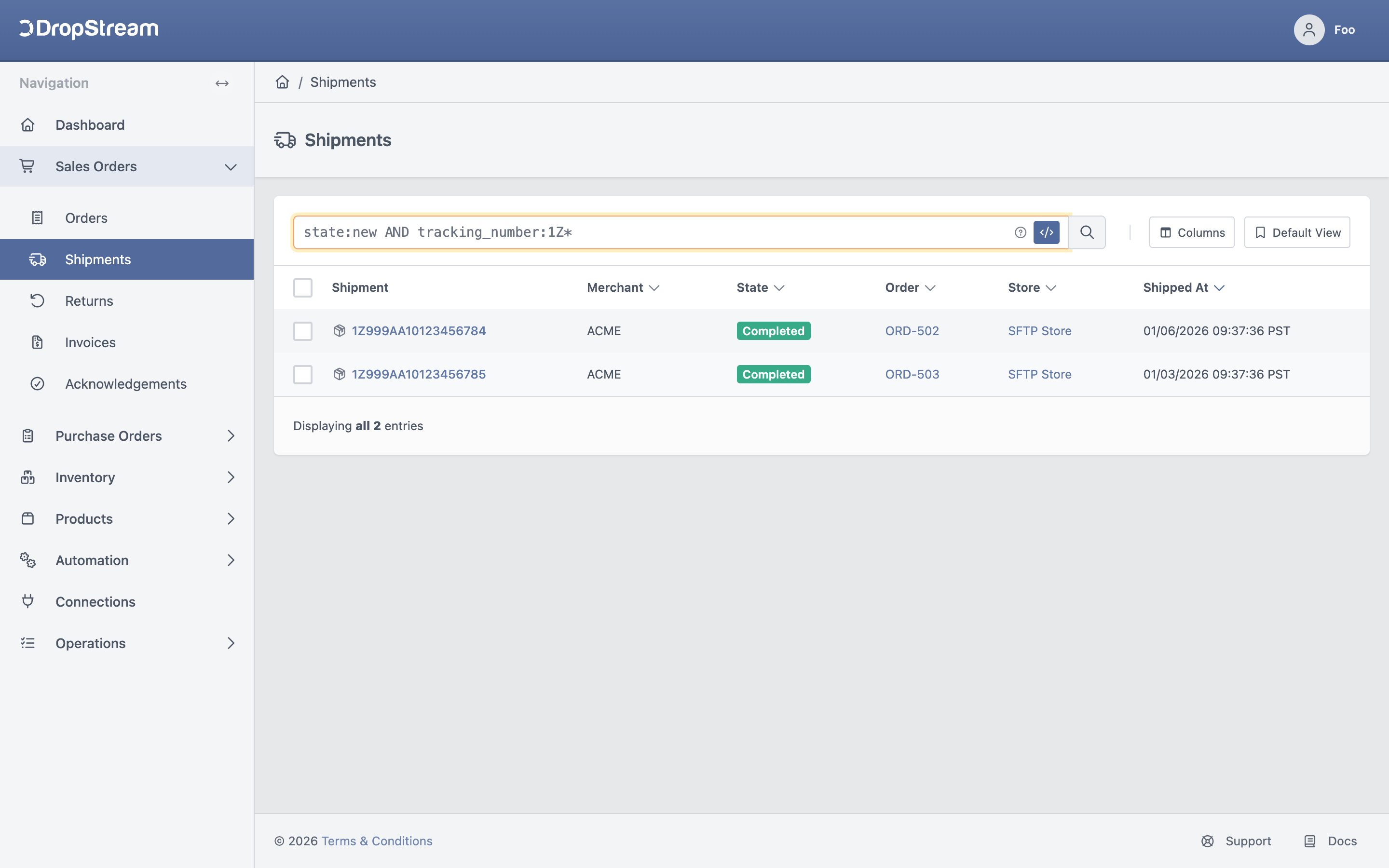Image resolution: width=1389 pixels, height=868 pixels.
Task: Check the box for shipment 1Z999AA10123456784
Action: (303, 331)
